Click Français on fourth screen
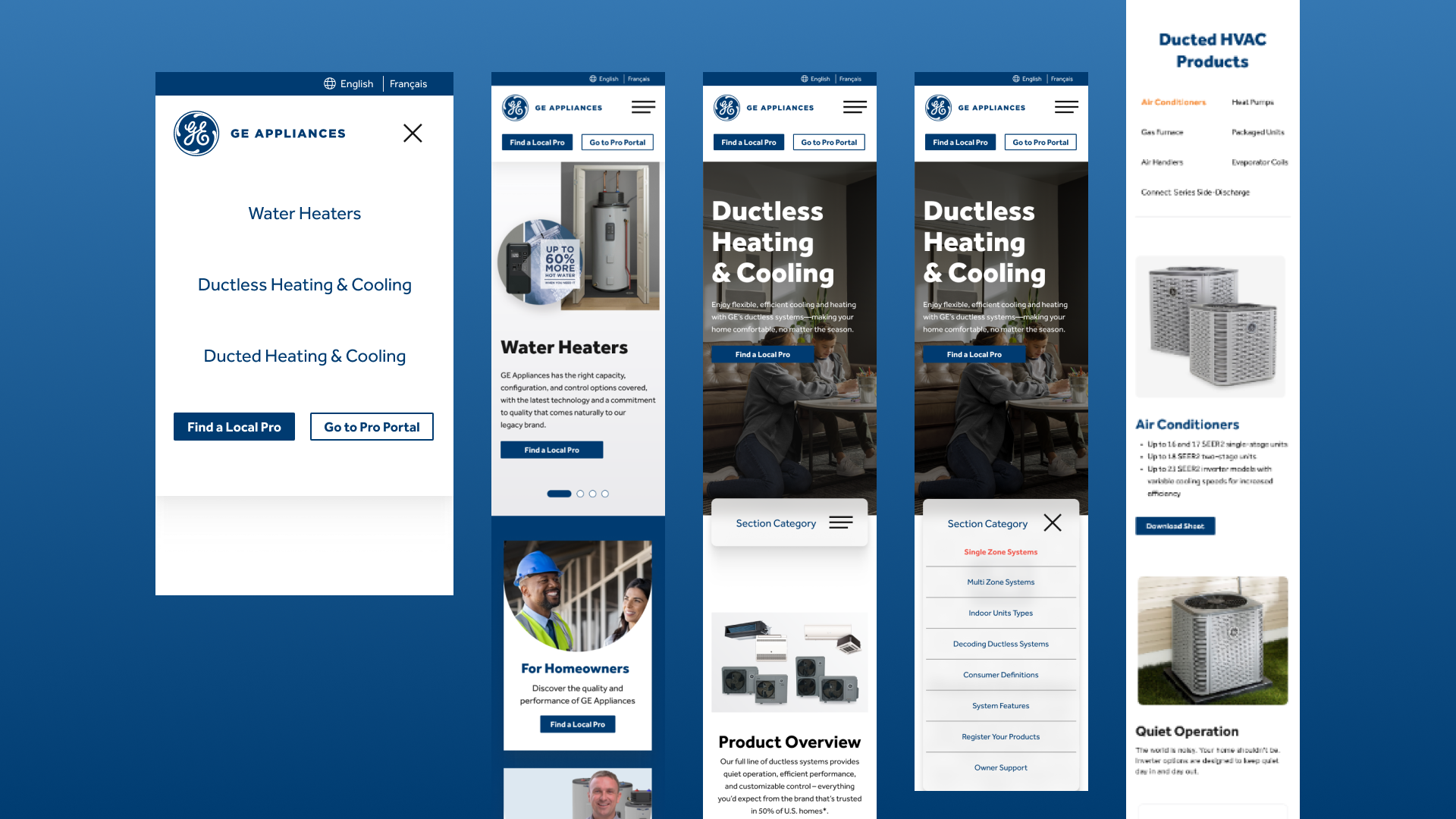This screenshot has height=819, width=1456. click(1062, 79)
